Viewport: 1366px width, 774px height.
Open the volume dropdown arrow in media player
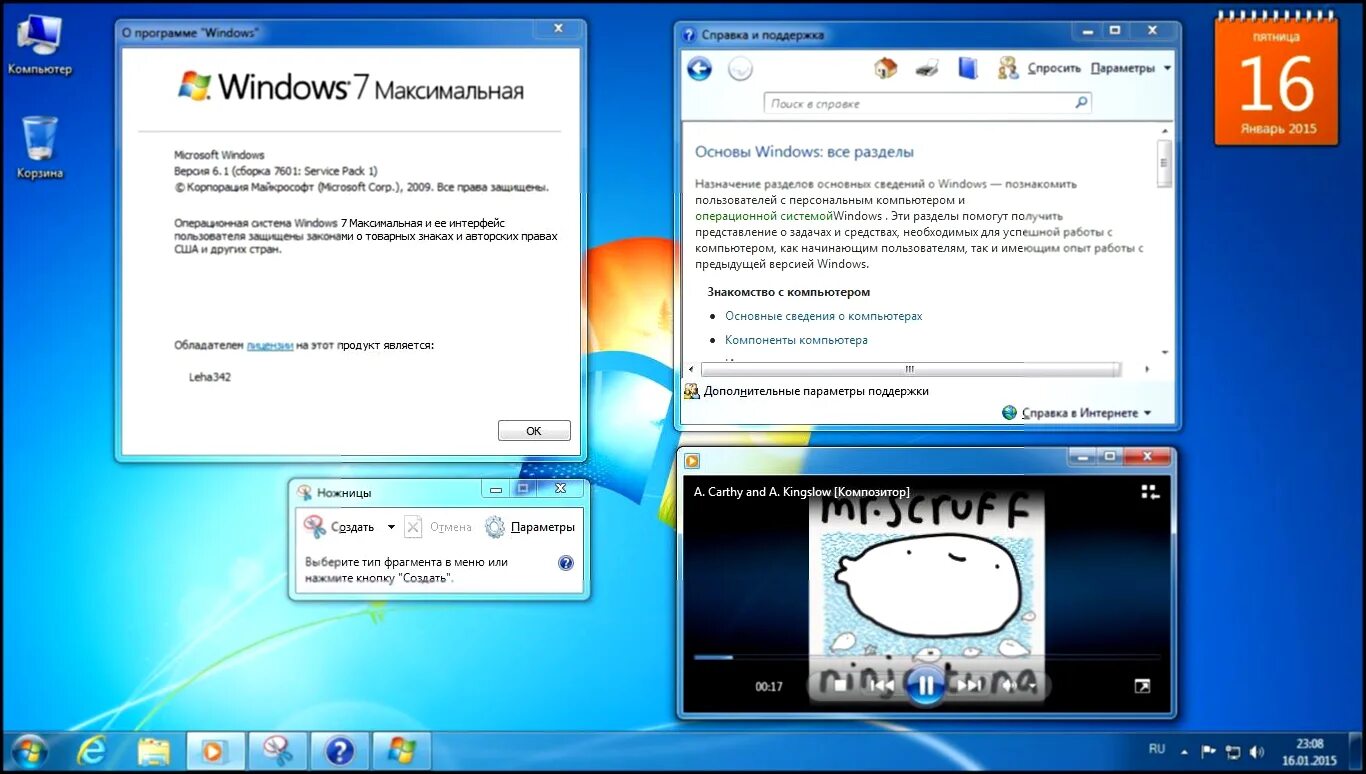click(1033, 686)
